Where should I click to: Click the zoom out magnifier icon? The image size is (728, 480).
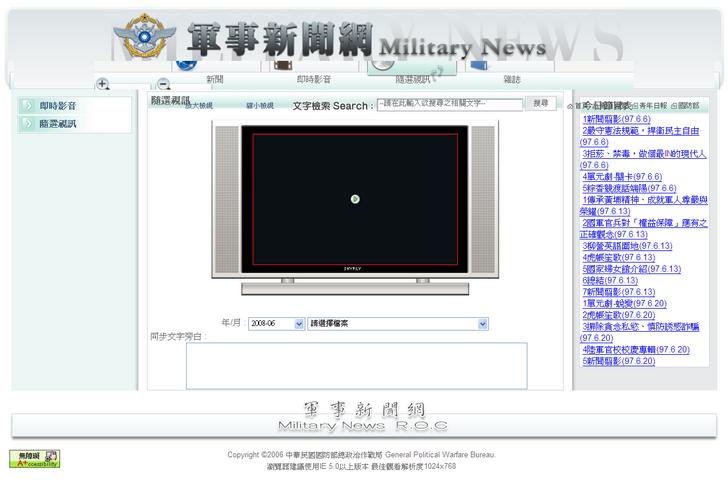pos(164,84)
